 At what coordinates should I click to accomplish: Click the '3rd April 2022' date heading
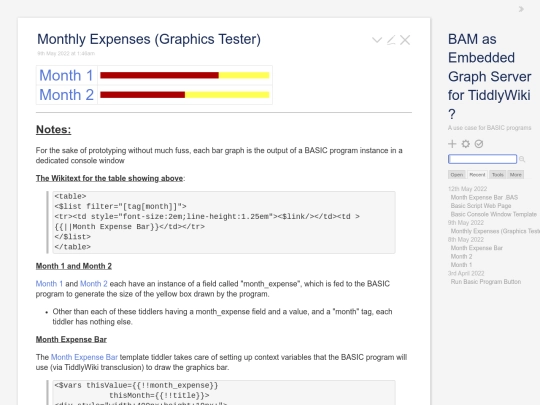click(x=466, y=273)
